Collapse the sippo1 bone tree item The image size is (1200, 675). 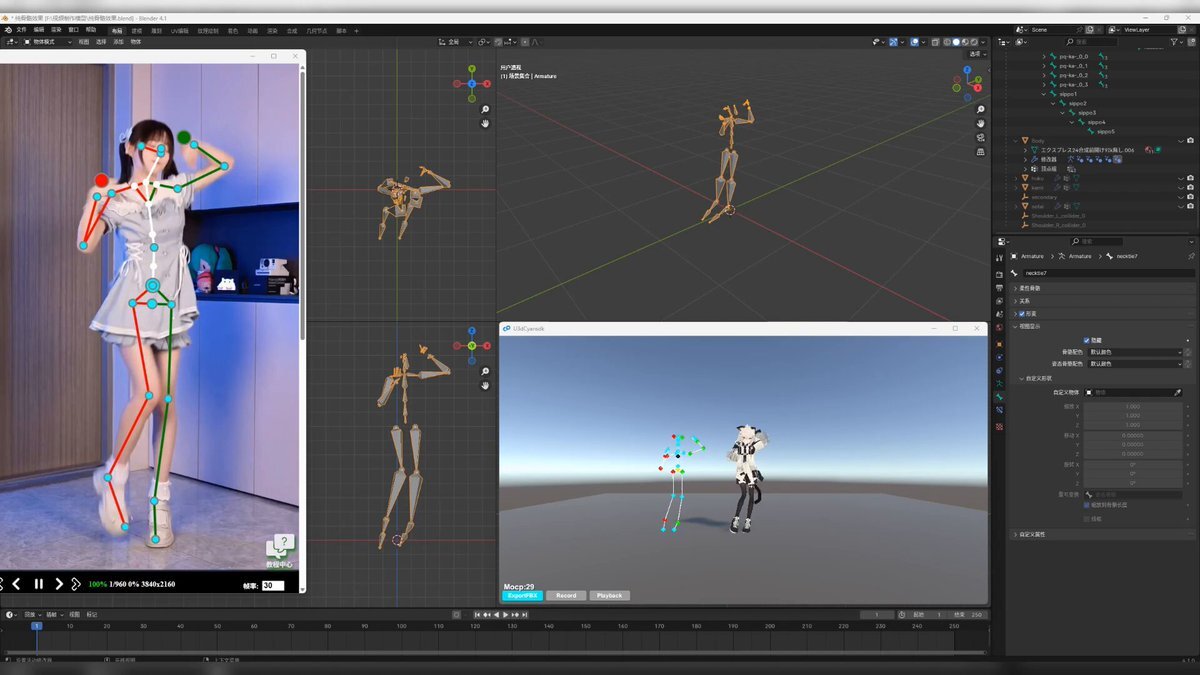[1043, 94]
